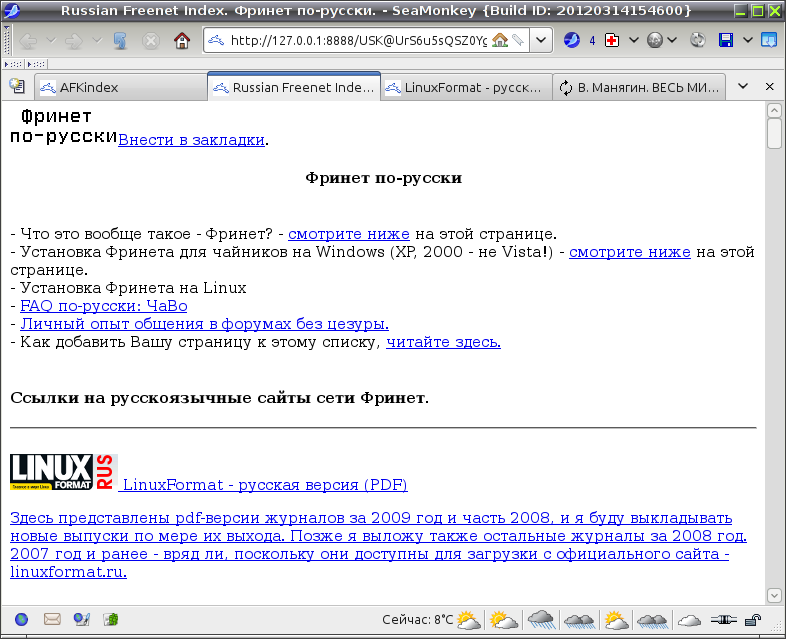Click the heavy rain forecast icon
Viewport: 786px width, 639px height.
(x=541, y=620)
